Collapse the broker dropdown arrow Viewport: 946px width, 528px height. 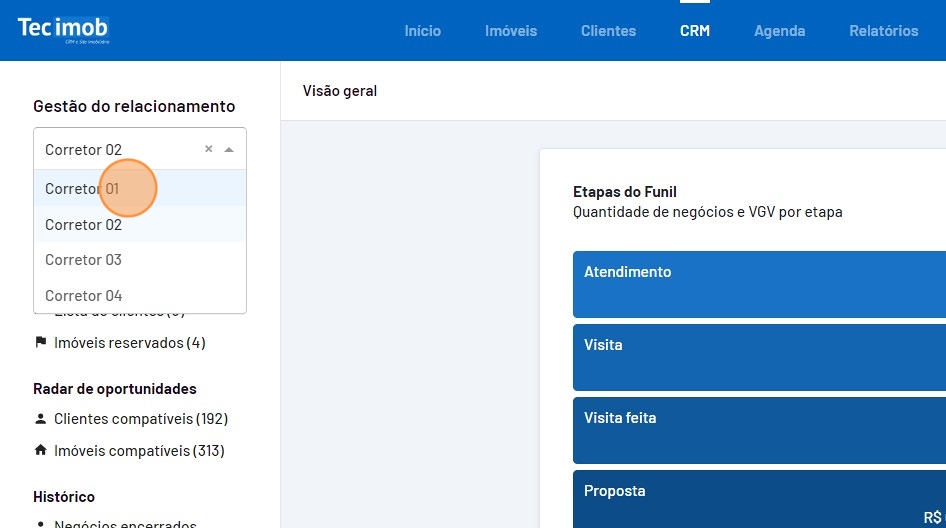pyautogui.click(x=229, y=149)
